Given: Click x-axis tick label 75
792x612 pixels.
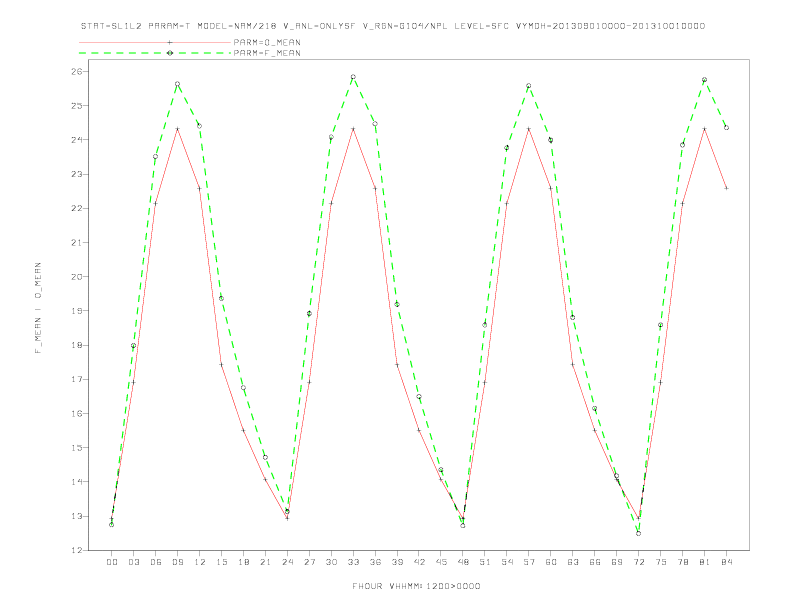Looking at the screenshot, I should point(661,562).
